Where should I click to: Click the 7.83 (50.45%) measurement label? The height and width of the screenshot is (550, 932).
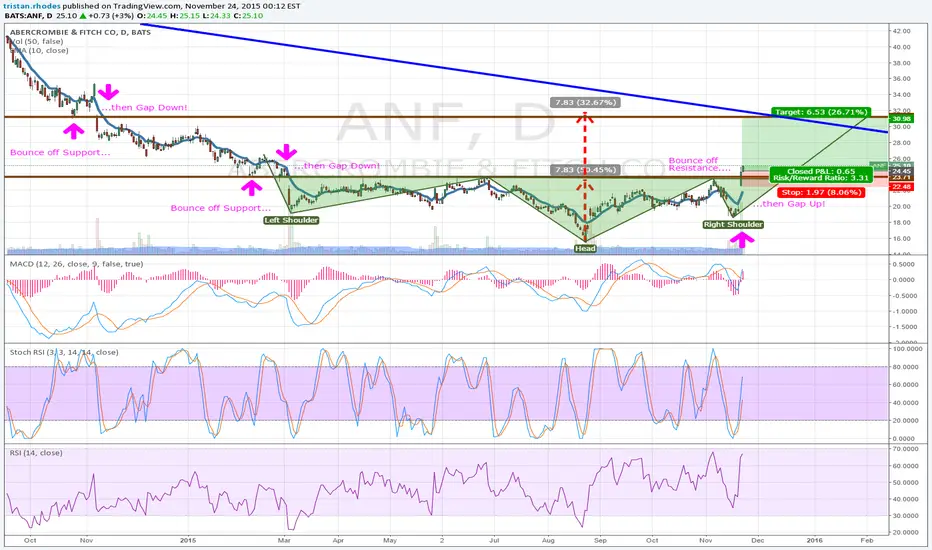(x=585, y=170)
